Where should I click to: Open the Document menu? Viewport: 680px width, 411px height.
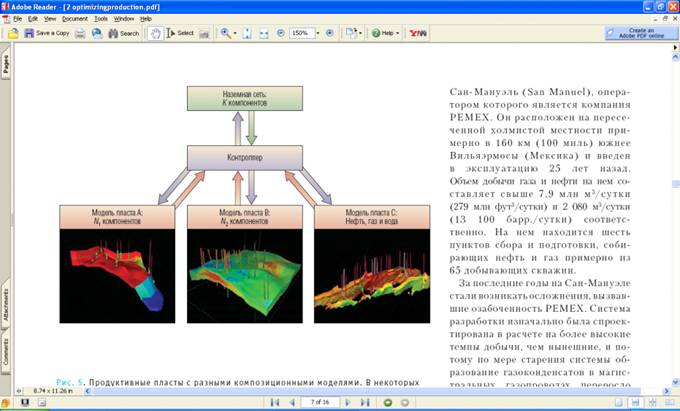click(75, 18)
